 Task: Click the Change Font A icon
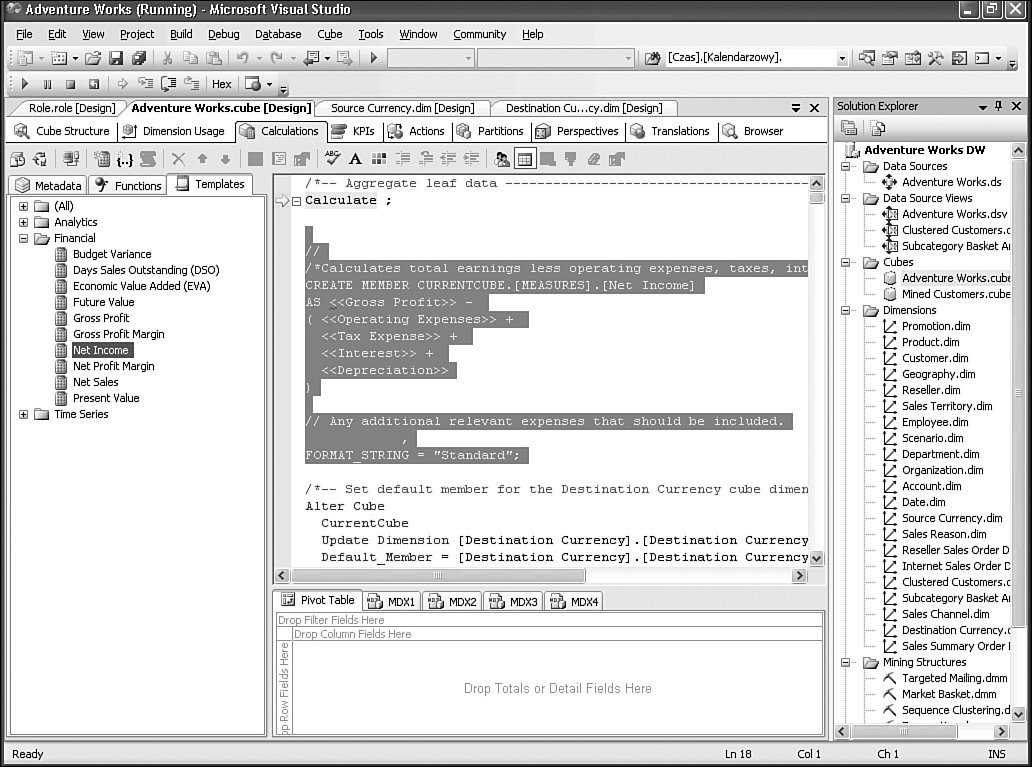355,159
